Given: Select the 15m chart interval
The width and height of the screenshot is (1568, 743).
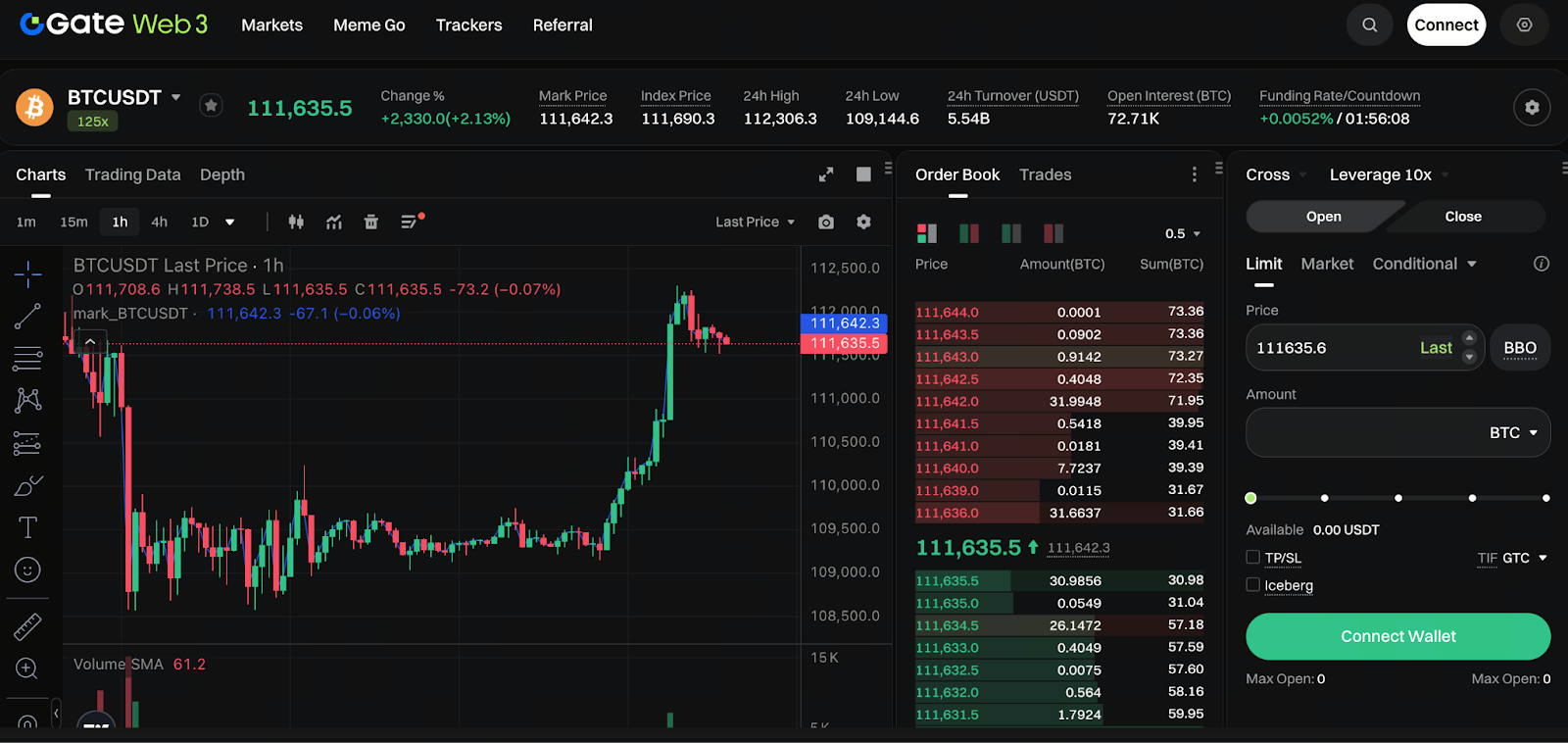Looking at the screenshot, I should [x=73, y=223].
